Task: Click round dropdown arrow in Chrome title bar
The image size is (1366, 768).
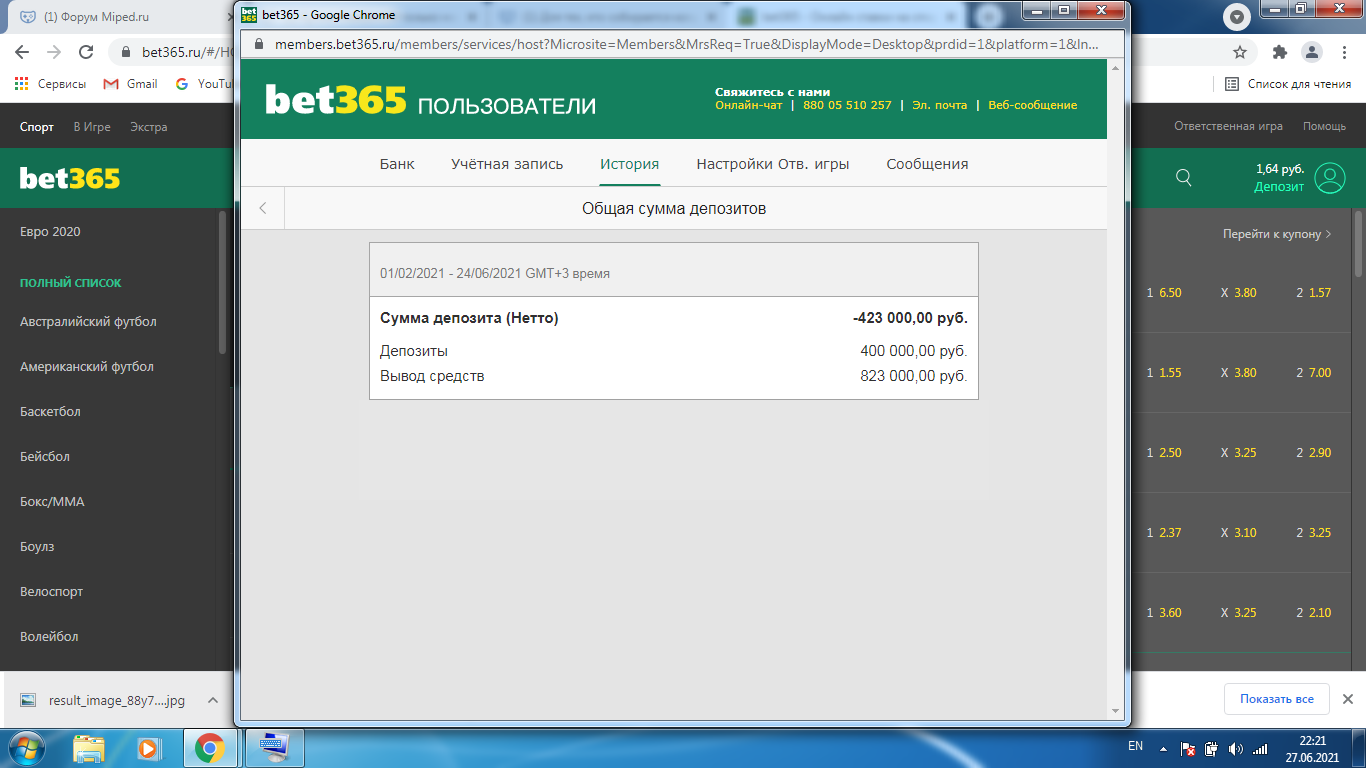Action: 1238,17
